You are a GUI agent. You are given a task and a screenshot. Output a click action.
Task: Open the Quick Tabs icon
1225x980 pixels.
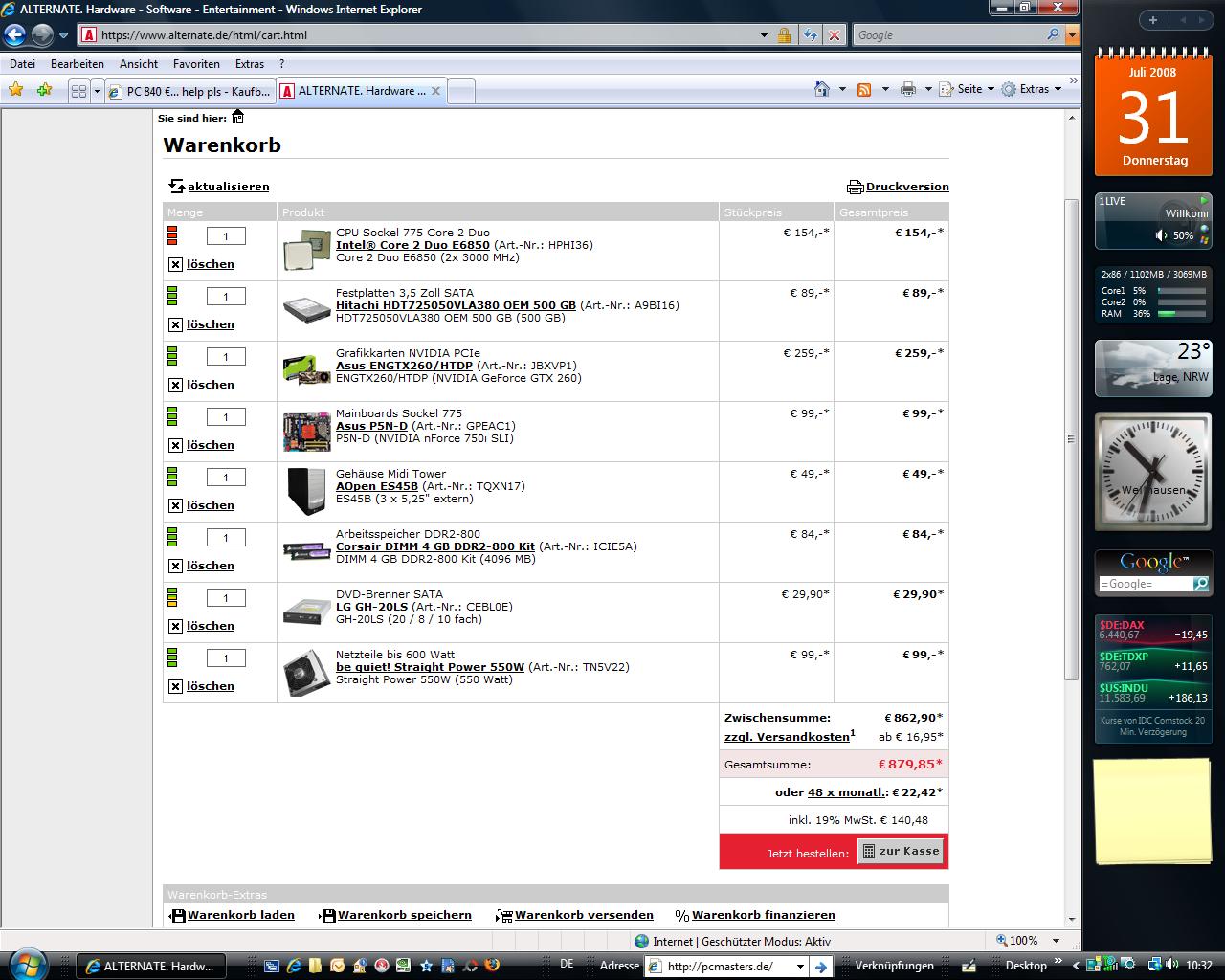tap(79, 91)
